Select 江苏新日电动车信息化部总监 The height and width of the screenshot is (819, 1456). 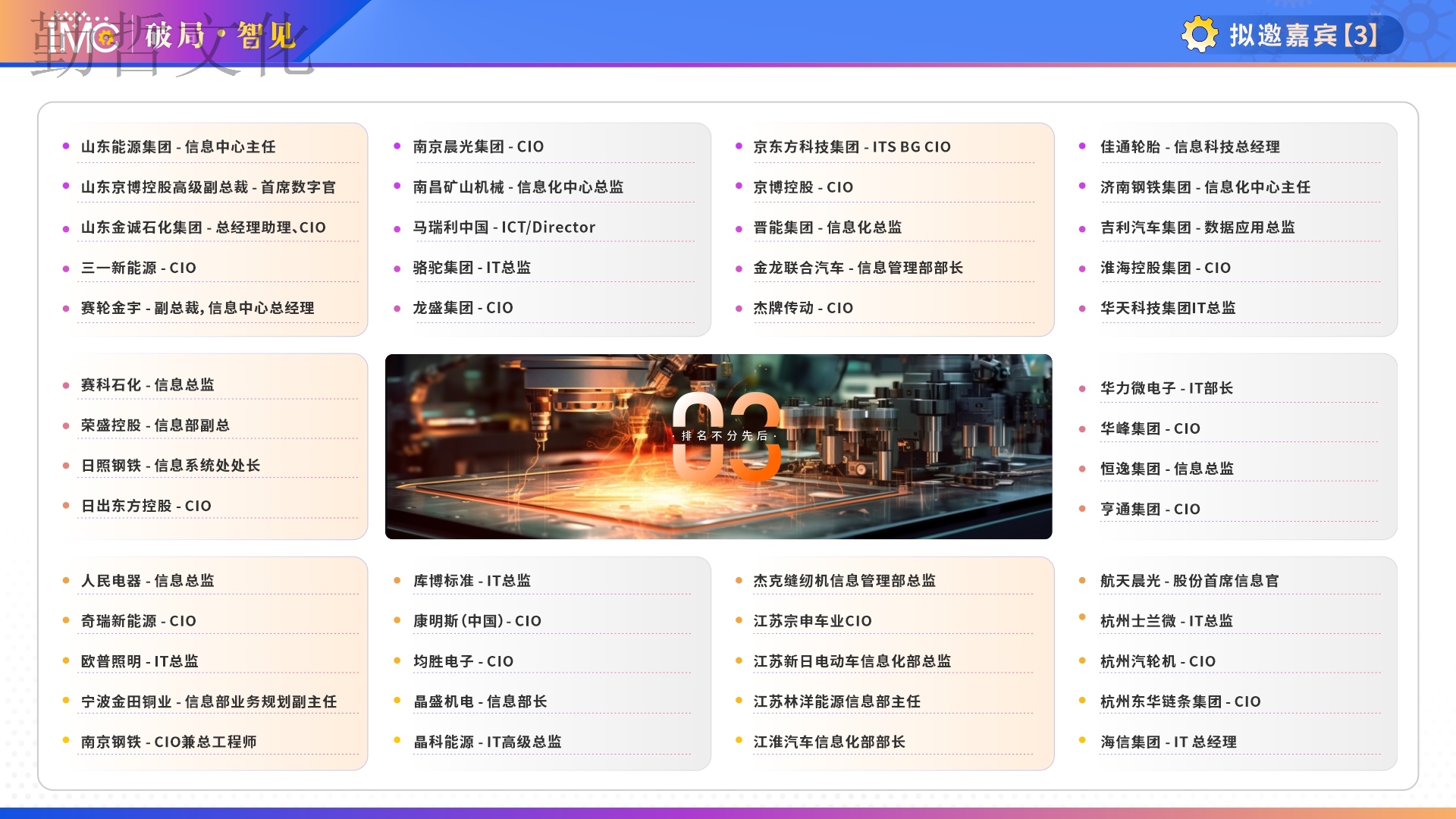852,661
